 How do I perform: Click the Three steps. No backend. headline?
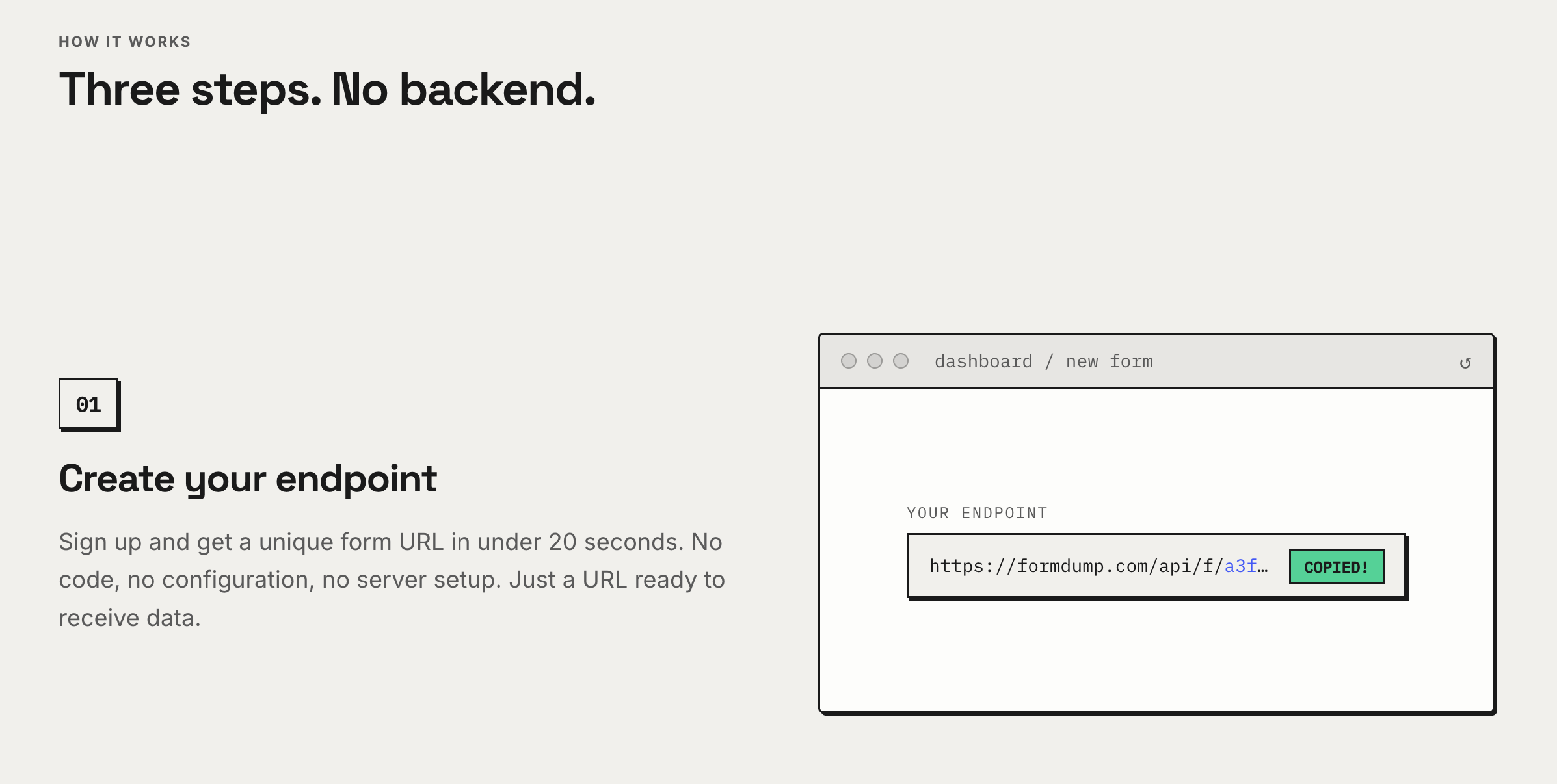pos(326,89)
